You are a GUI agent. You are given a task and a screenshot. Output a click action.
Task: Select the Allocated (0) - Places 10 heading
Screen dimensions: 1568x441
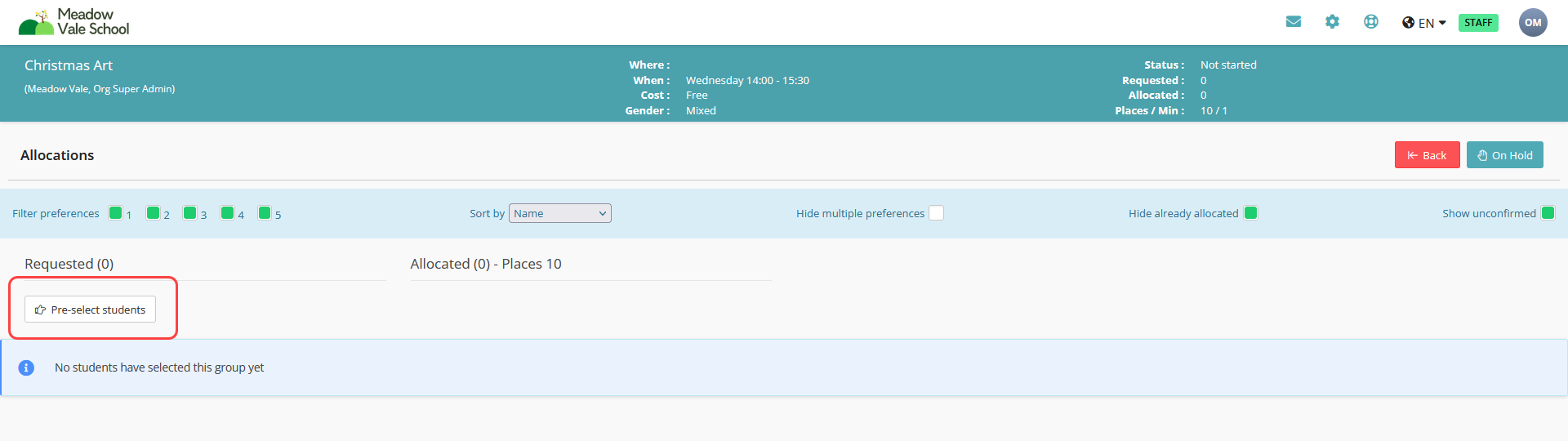486,264
